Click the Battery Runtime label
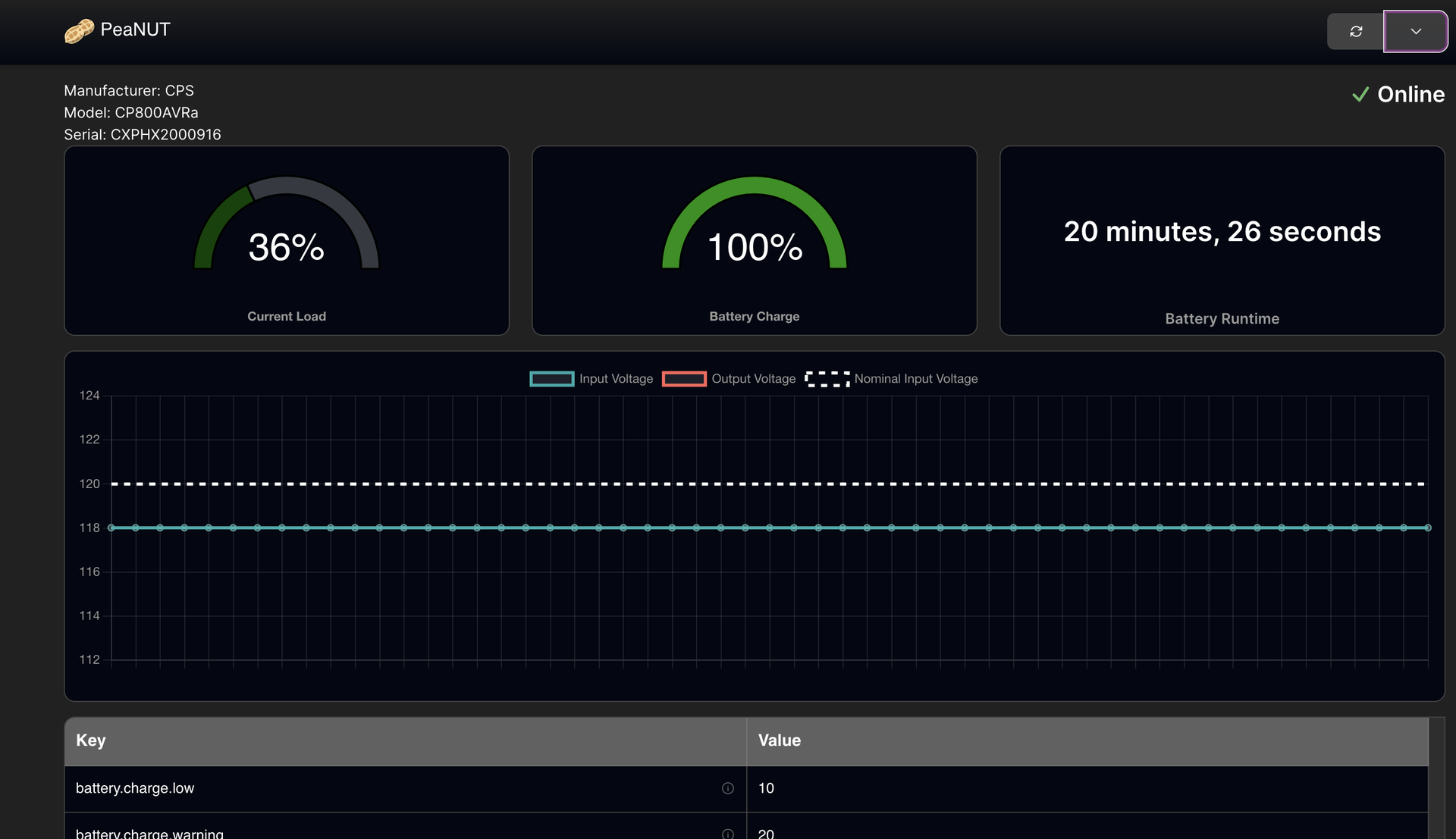1456x839 pixels. (x=1222, y=319)
